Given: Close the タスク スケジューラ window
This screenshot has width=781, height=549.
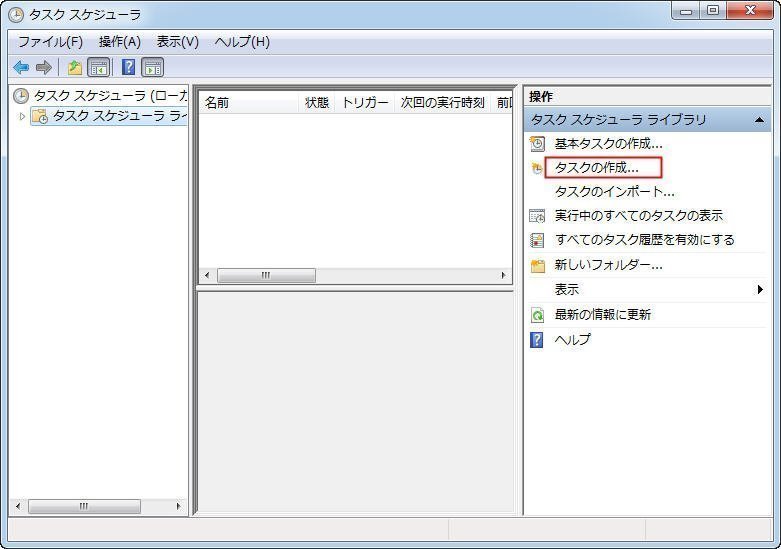Looking at the screenshot, I should (751, 10).
